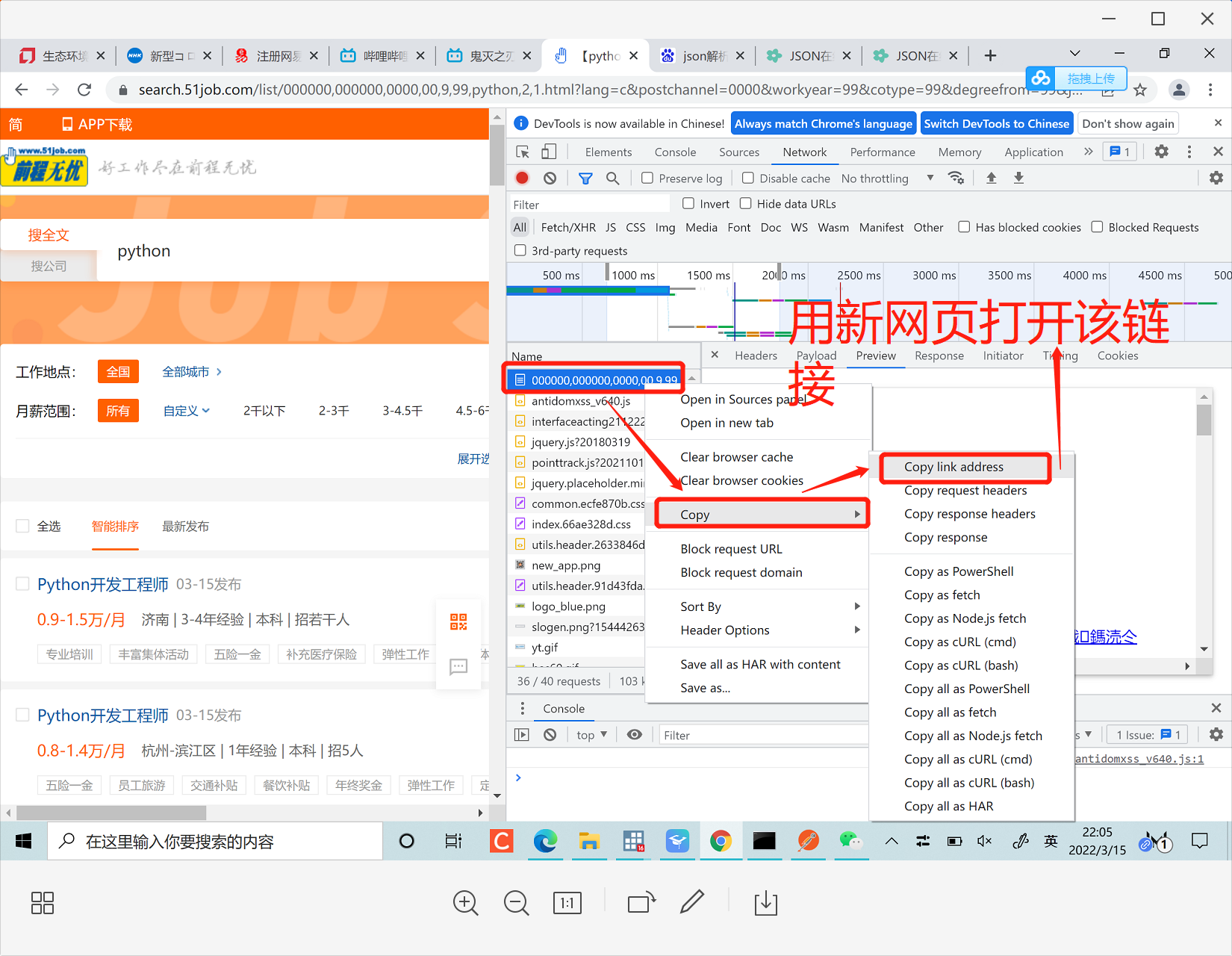
Task: Zoom in image viewer magnifier plus
Action: 466,903
